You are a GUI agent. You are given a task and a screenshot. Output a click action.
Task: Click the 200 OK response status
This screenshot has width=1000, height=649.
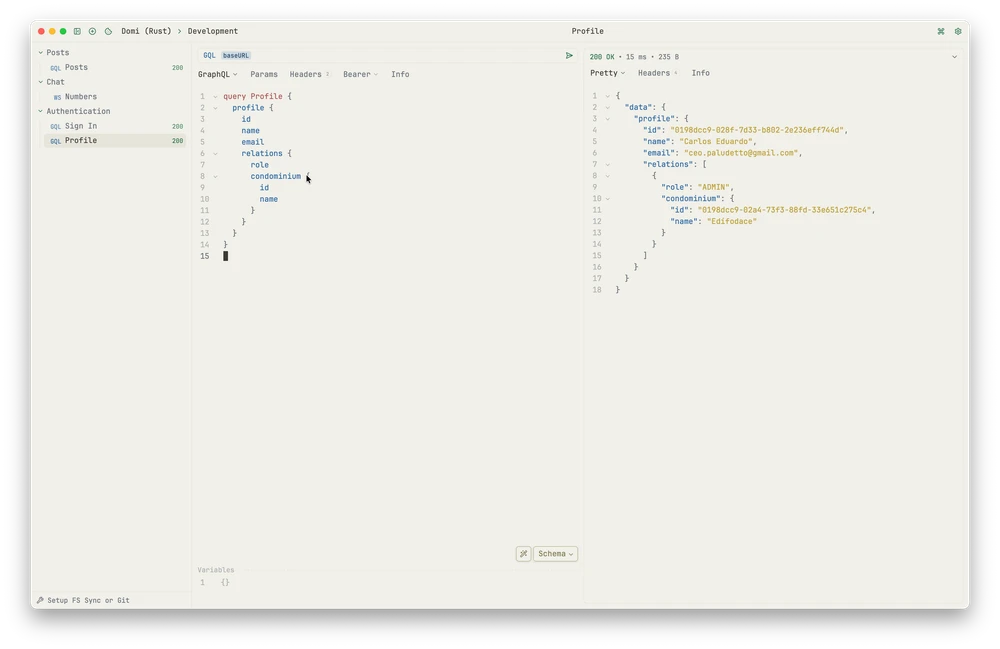click(x=602, y=57)
